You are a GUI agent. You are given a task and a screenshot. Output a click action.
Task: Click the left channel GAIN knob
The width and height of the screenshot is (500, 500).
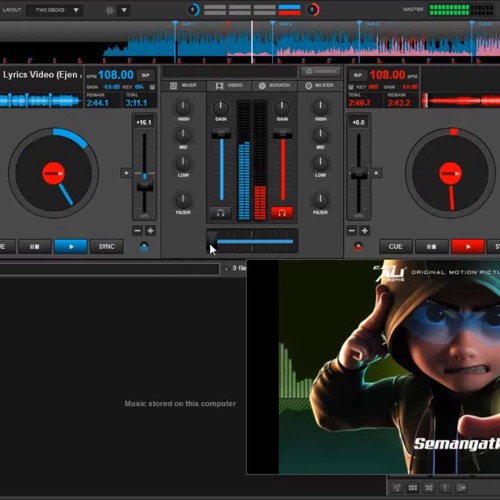(221, 108)
